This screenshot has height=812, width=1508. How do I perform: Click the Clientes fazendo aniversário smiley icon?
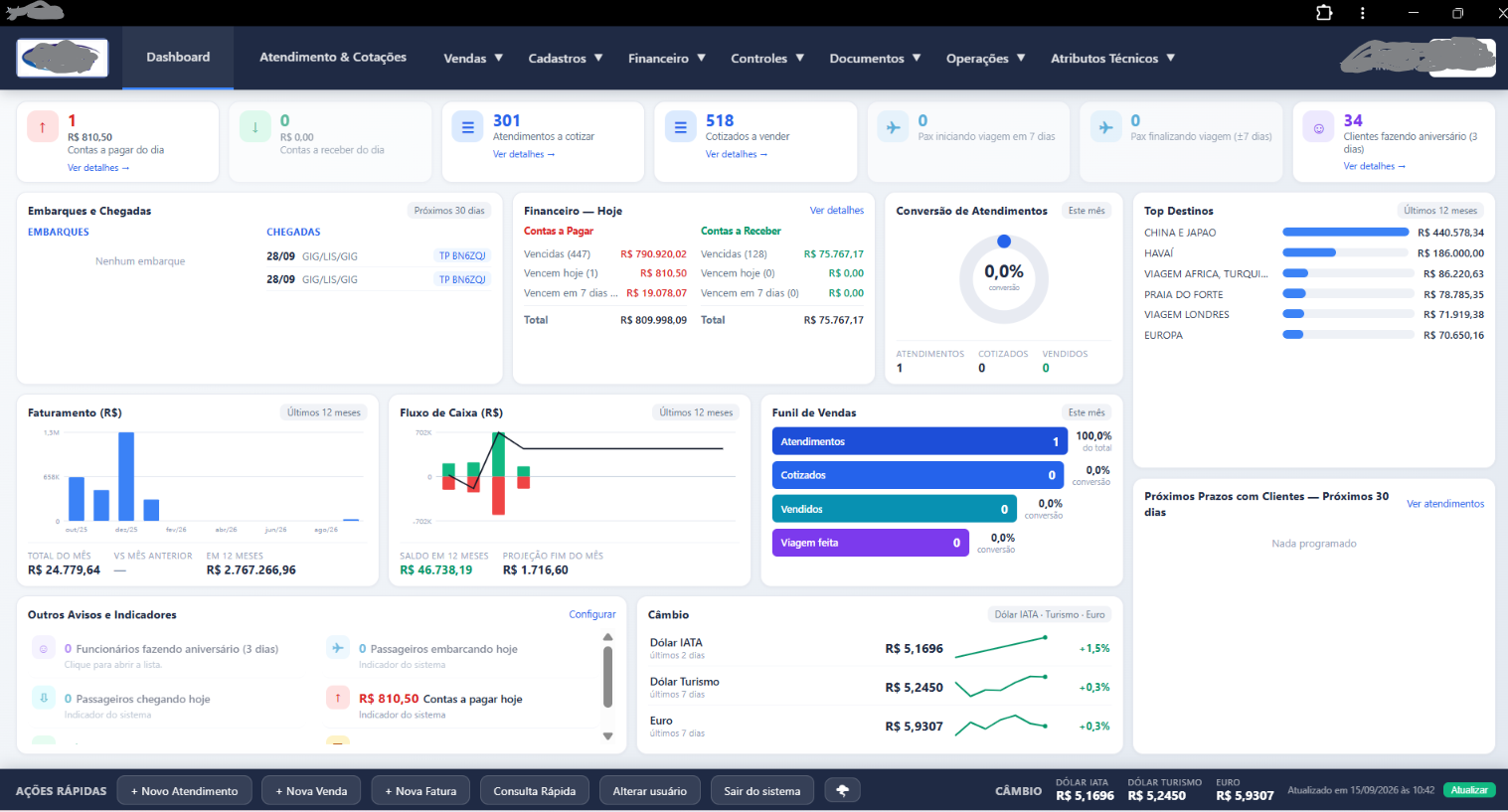pyautogui.click(x=1319, y=126)
